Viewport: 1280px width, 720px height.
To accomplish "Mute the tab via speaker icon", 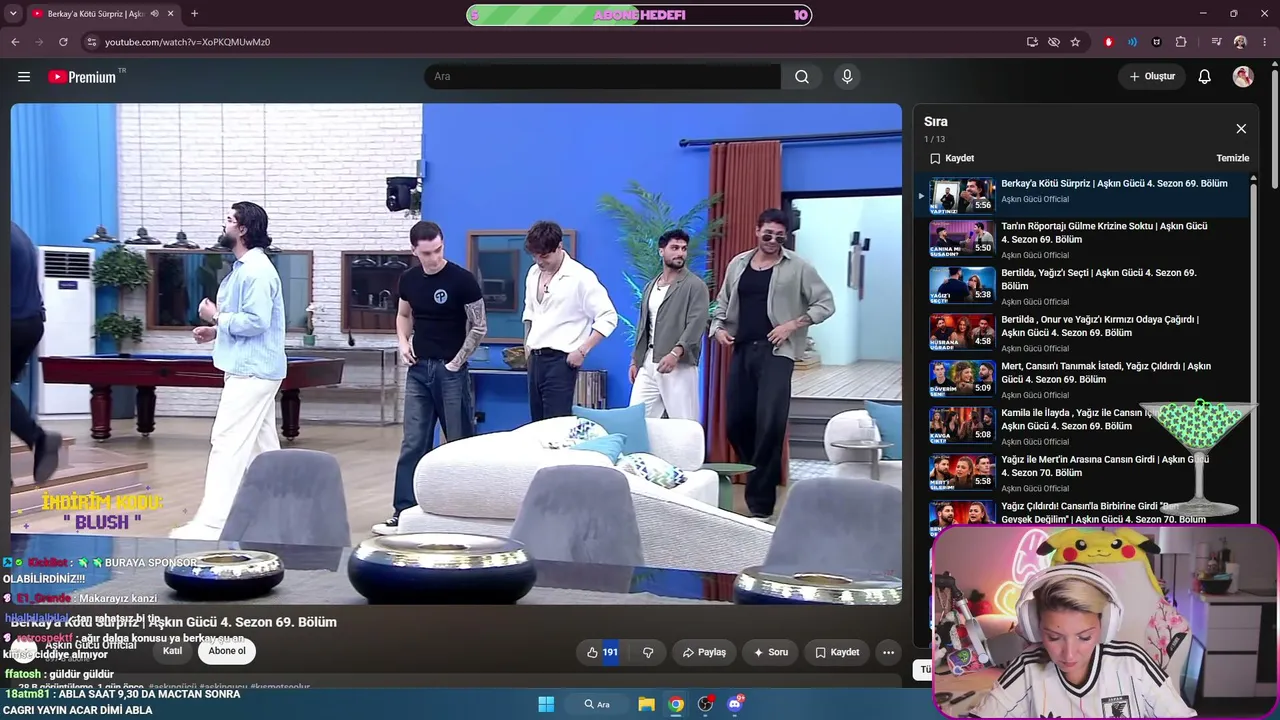I will coord(155,14).
